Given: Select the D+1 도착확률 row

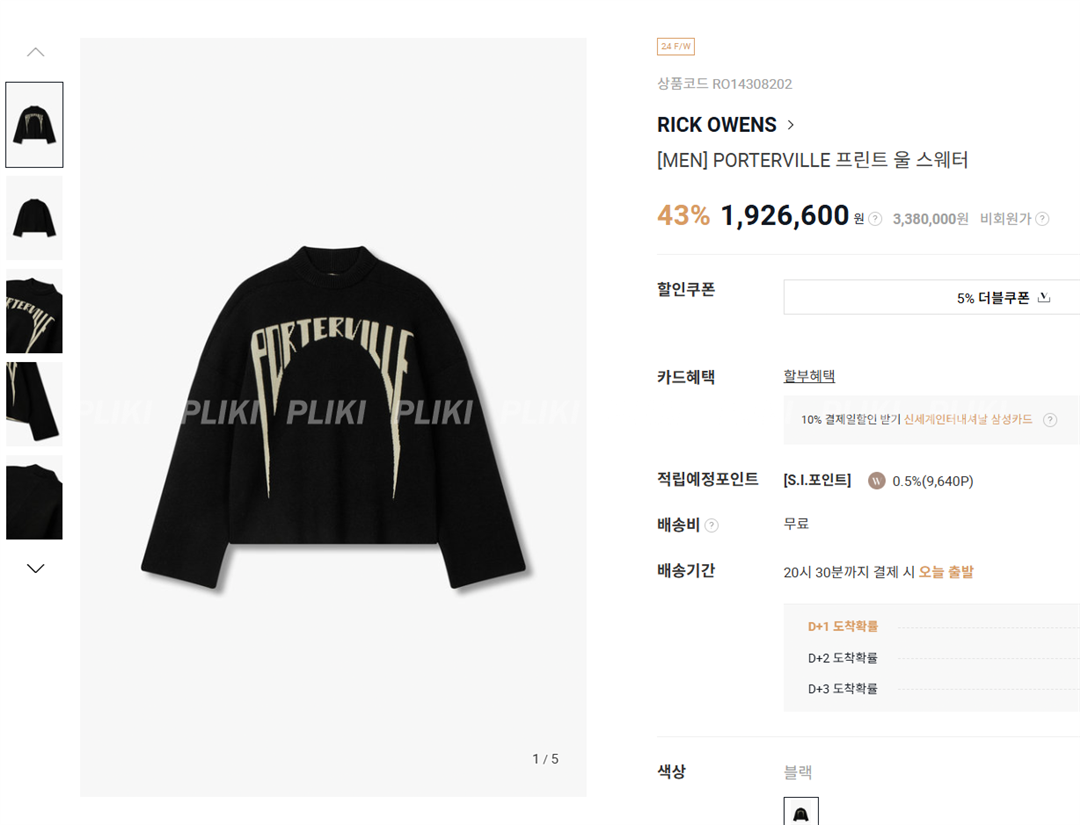Looking at the screenshot, I should pyautogui.click(x=843, y=626).
